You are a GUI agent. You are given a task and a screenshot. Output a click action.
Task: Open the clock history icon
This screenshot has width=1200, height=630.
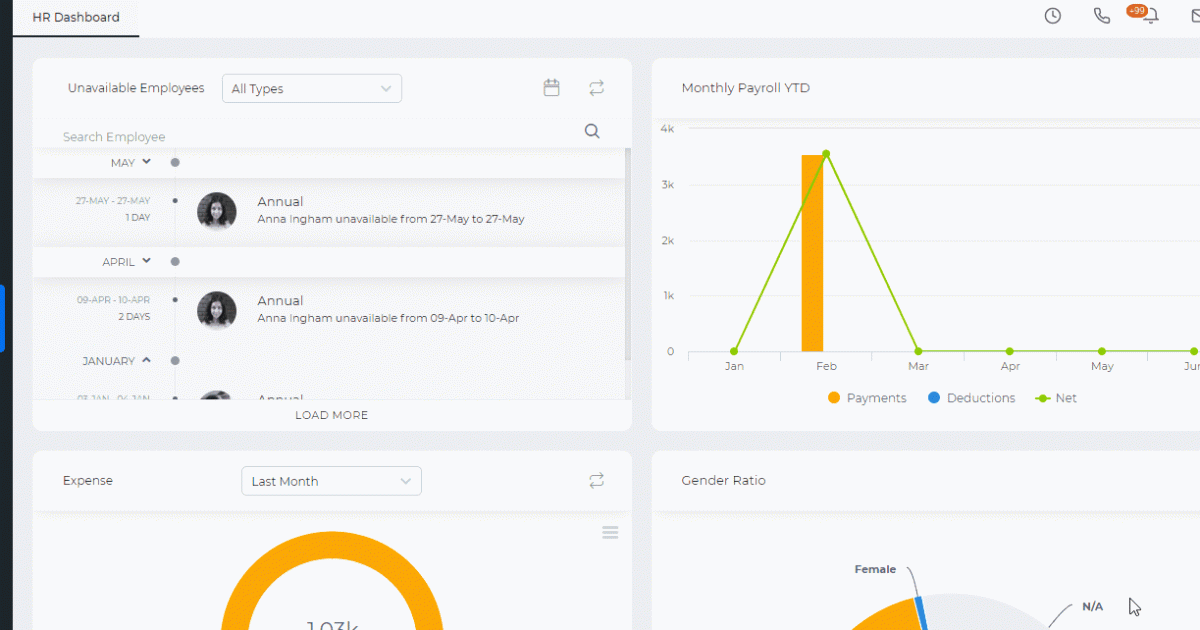[1052, 16]
